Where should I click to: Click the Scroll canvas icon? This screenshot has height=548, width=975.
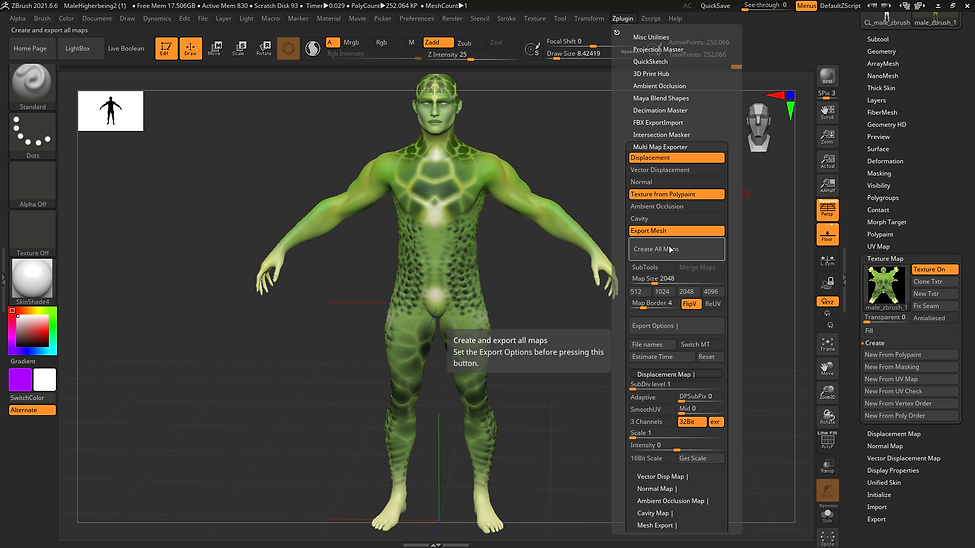tap(828, 111)
